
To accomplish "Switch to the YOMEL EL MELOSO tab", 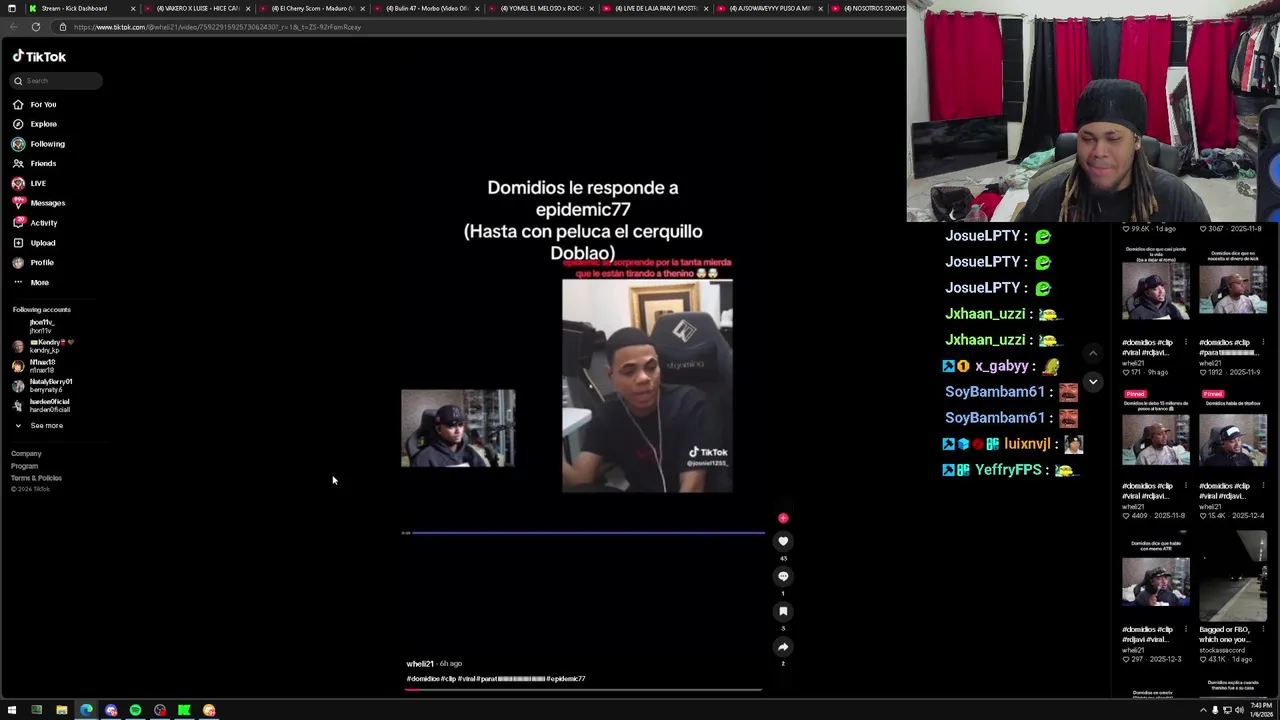I will coord(542,8).
